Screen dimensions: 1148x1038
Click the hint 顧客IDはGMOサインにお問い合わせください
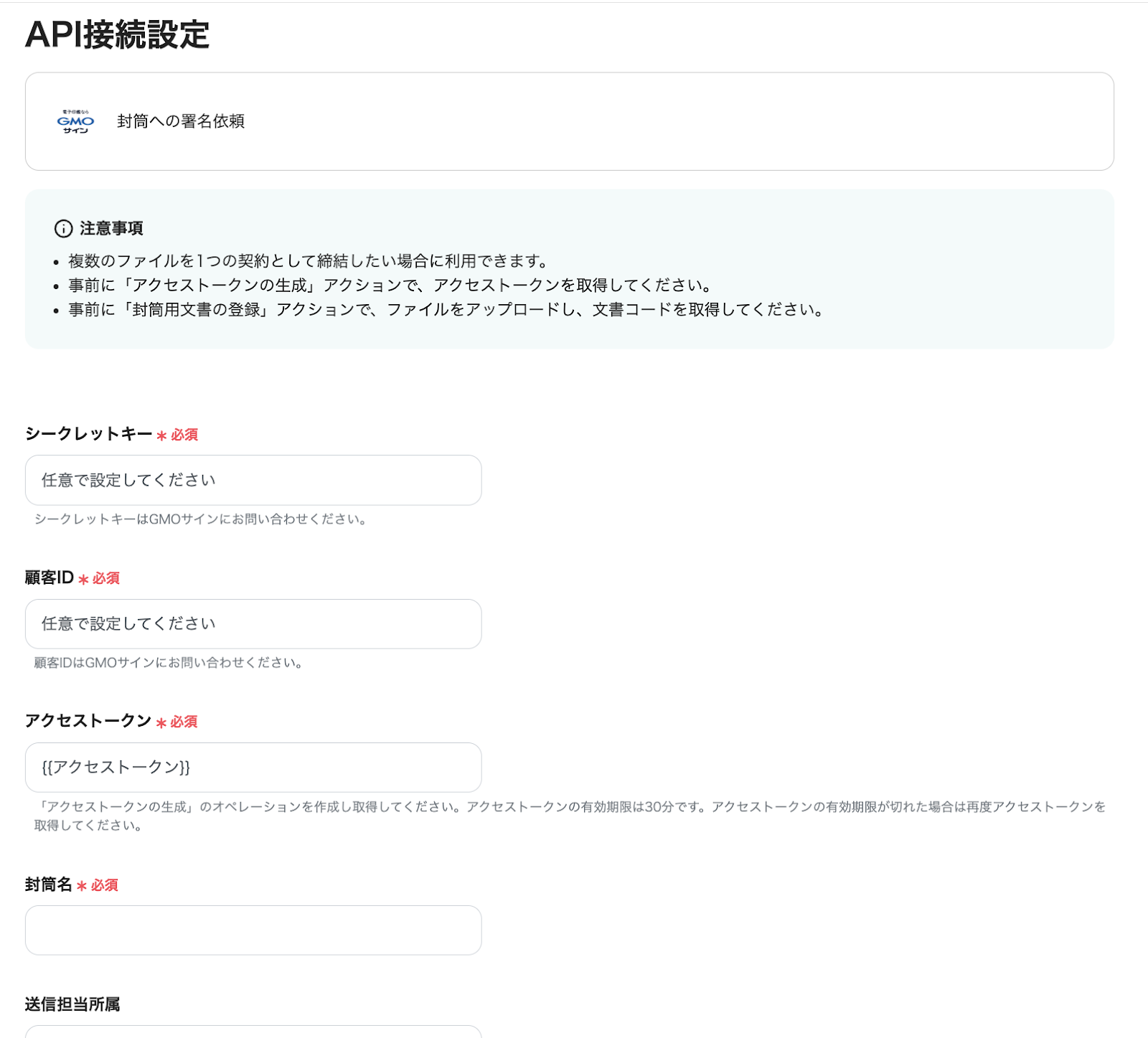(169, 663)
